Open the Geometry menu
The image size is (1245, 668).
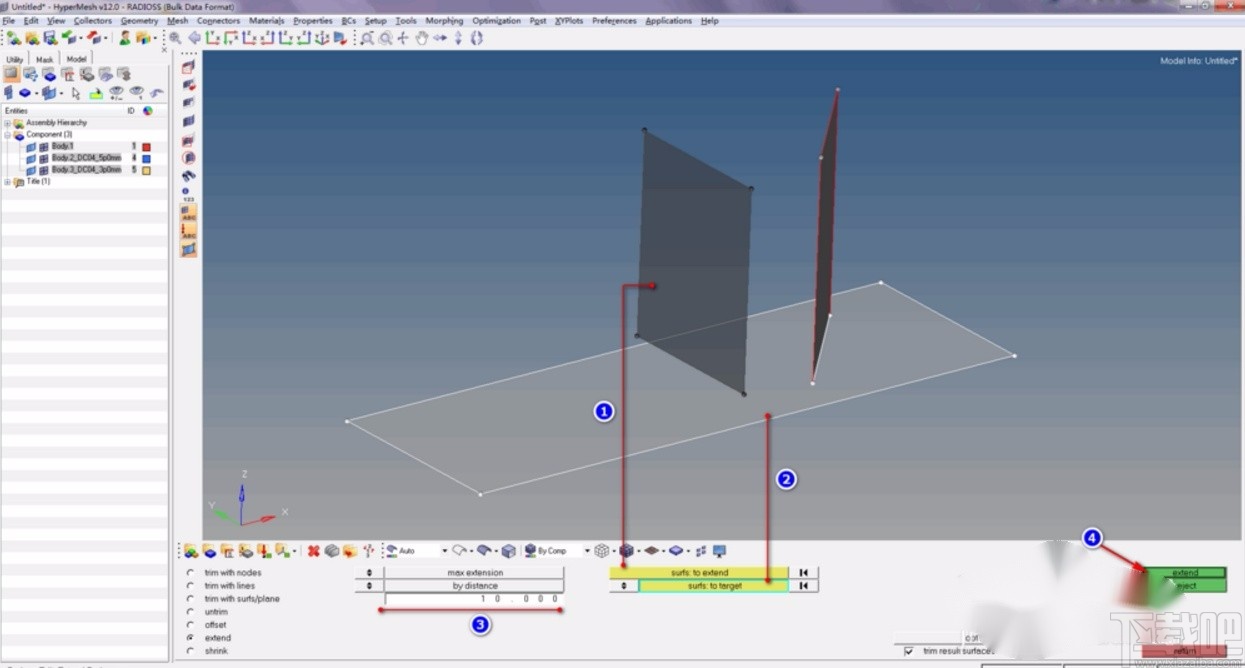139,20
